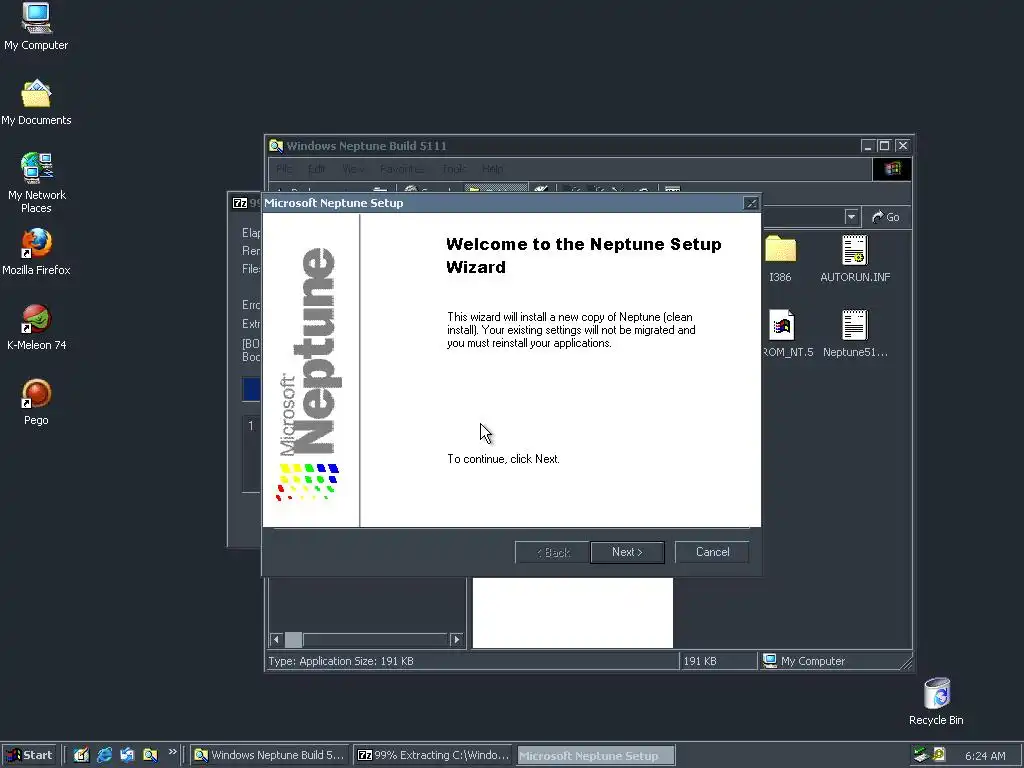Switch to 99% Extracting taskbar button
Image resolution: width=1024 pixels, height=768 pixels.
click(434, 755)
